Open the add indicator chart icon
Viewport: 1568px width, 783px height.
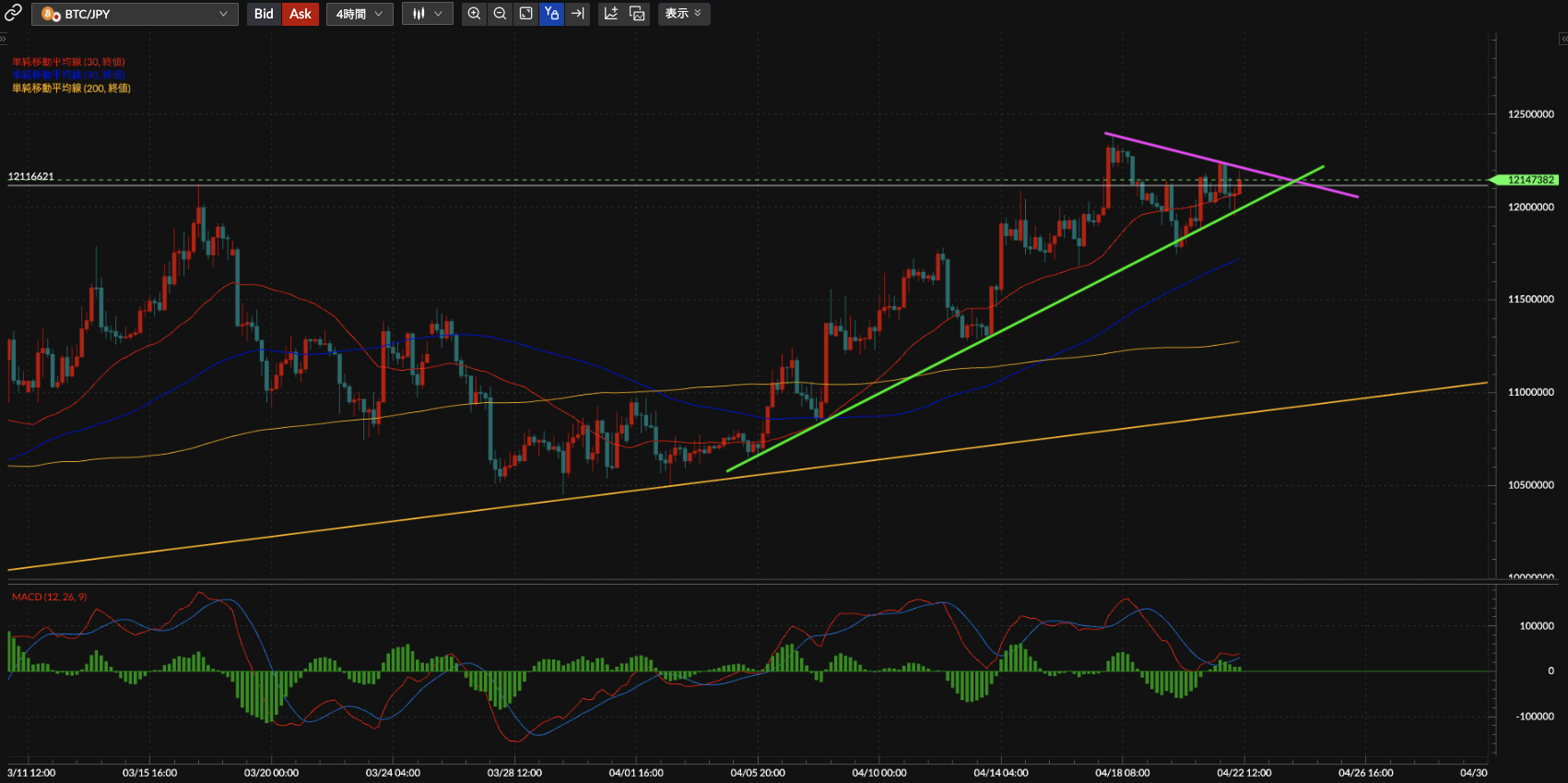[611, 14]
